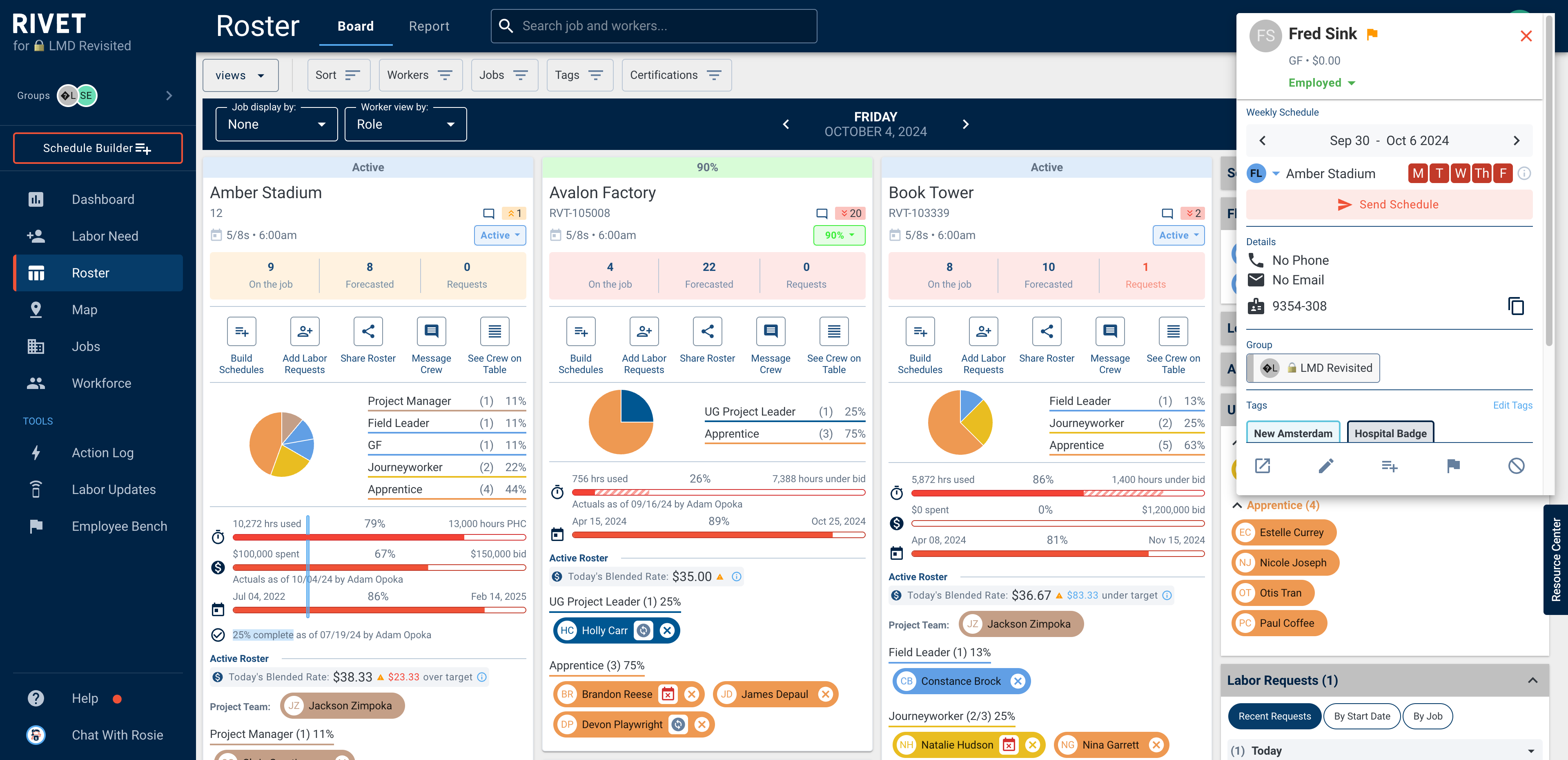Open comments icon on Amber Stadium card
1568x760 pixels.
488,213
